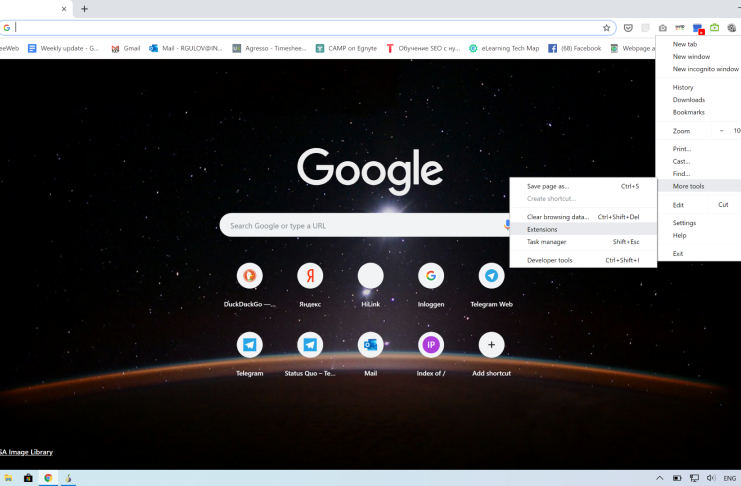Open volume control in system tray
Screen dimensions: 741x486
coord(711,478)
